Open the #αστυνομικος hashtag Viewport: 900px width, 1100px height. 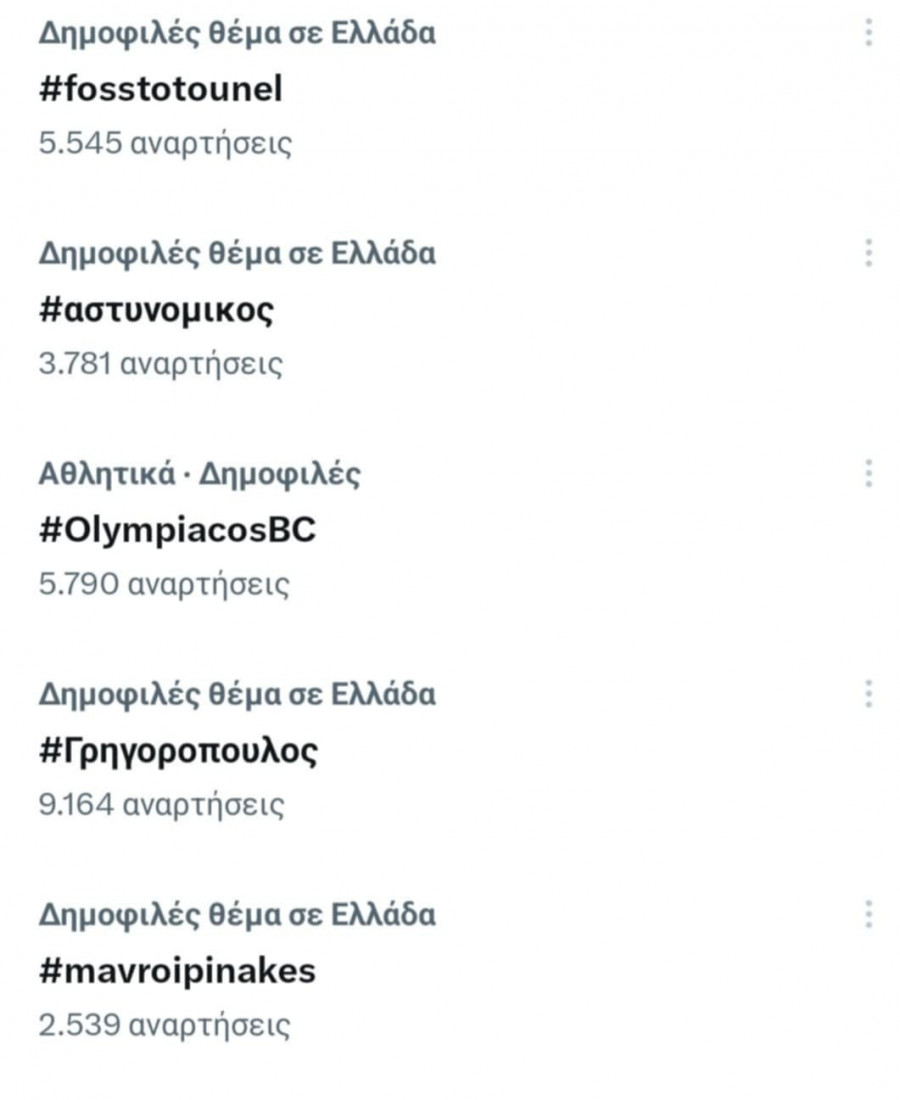click(156, 310)
